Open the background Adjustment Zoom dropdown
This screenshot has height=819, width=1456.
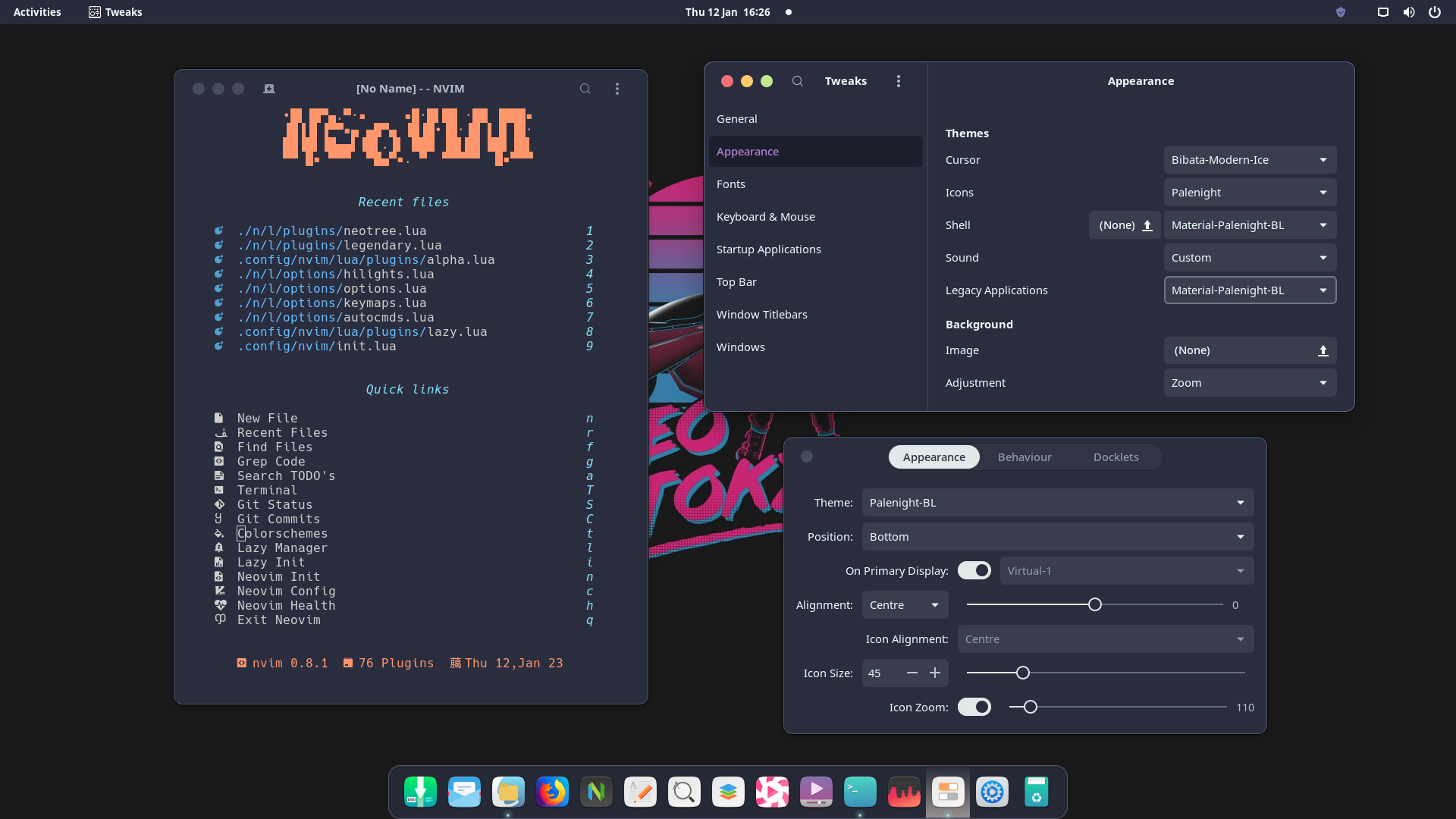[x=1250, y=383]
